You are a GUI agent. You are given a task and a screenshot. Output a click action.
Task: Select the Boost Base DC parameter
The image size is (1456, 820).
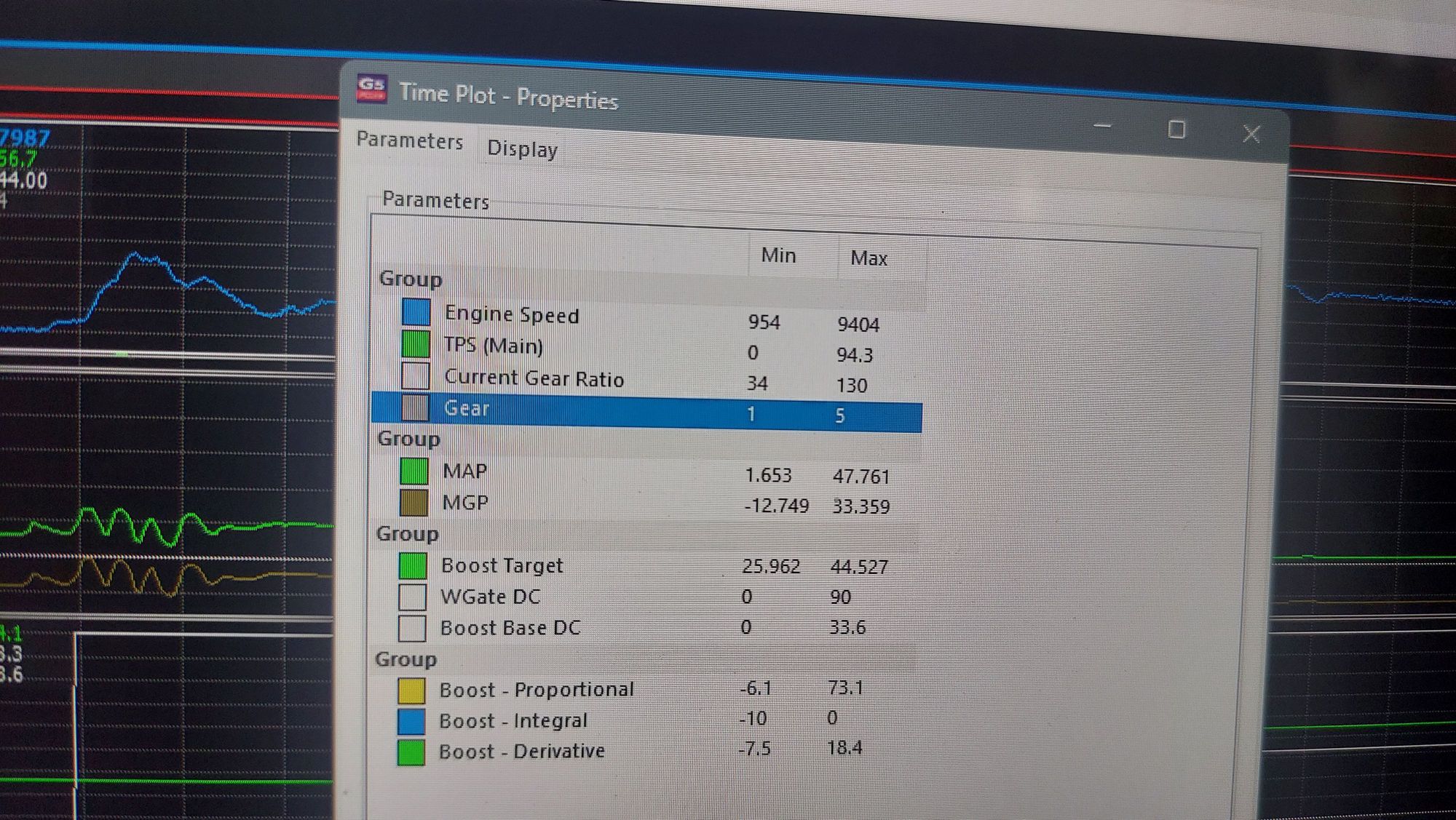click(x=510, y=627)
